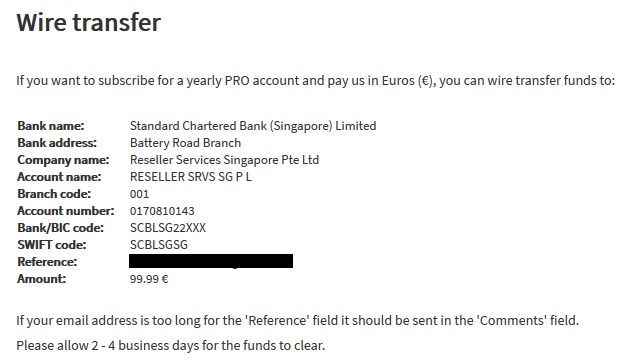The image size is (624, 361).
Task: Click the 2 - 4 business days notice
Action: [x=171, y=345]
